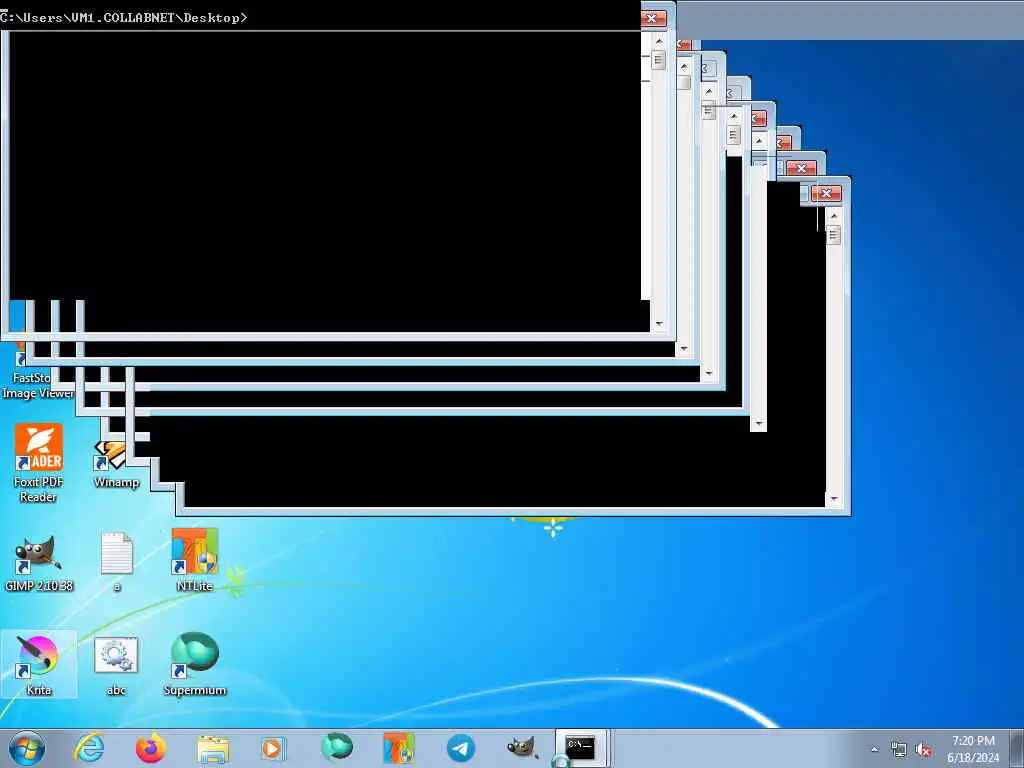1024x768 pixels.
Task: Click the scrollbar thumb in front-most Command Prompt
Action: [x=658, y=60]
